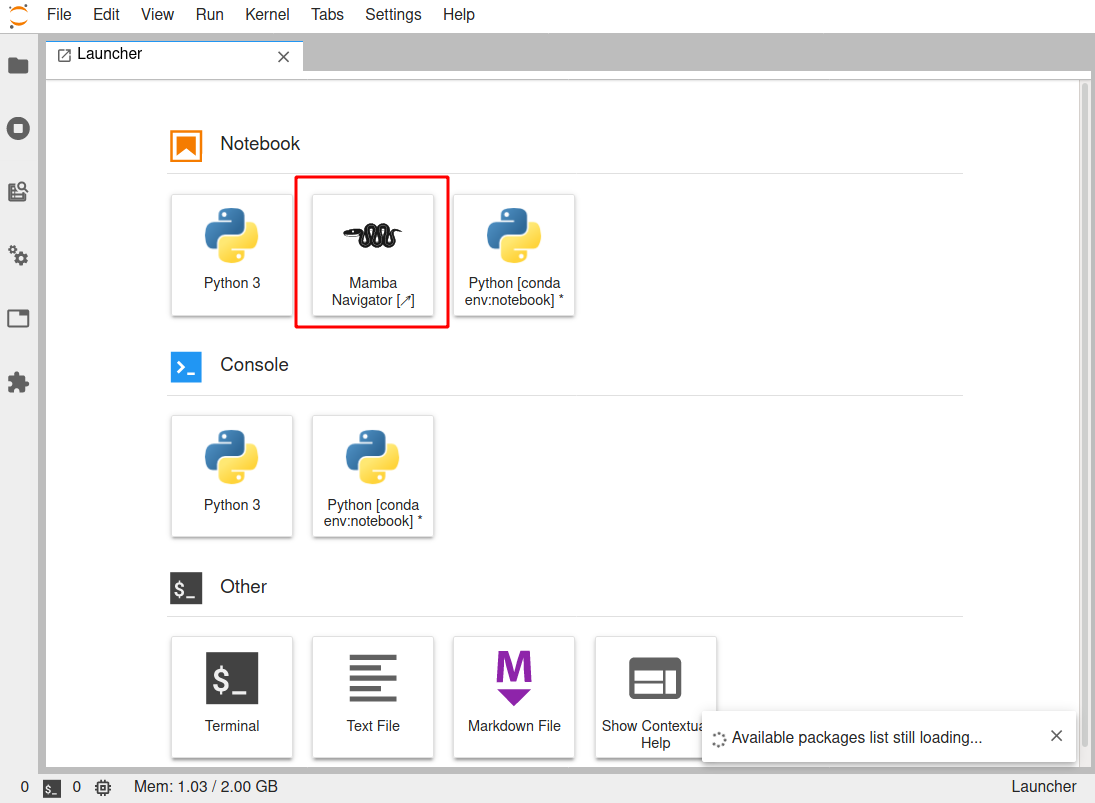This screenshot has width=1095, height=803.
Task: Open the Tabs menu
Action: pos(328,15)
